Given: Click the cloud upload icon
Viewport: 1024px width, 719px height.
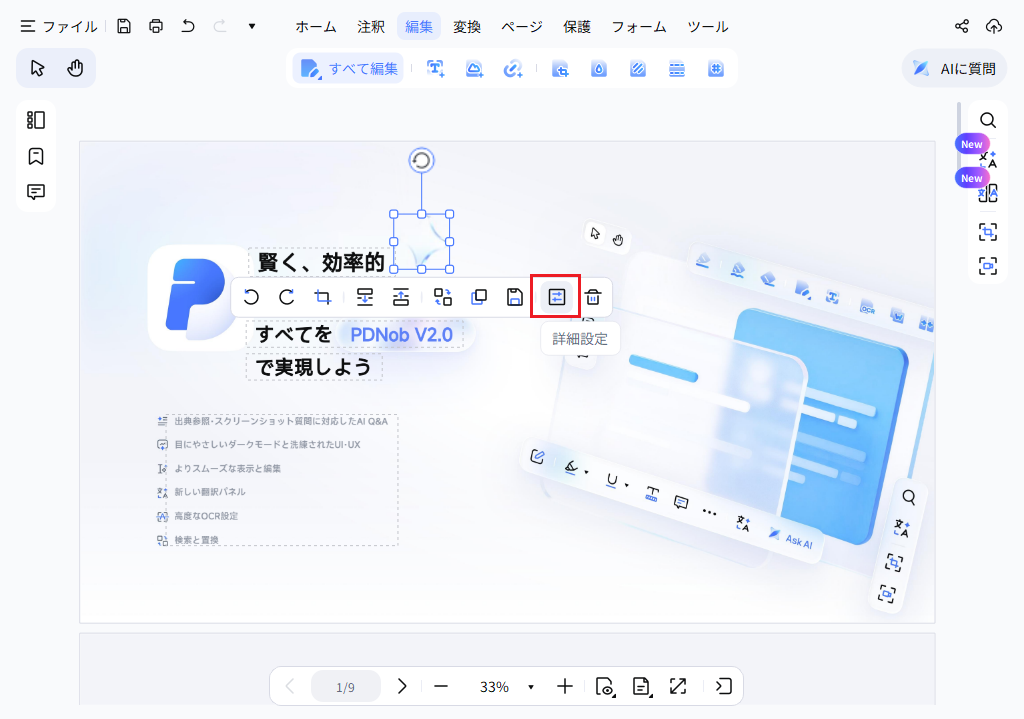Looking at the screenshot, I should pyautogui.click(x=994, y=26).
